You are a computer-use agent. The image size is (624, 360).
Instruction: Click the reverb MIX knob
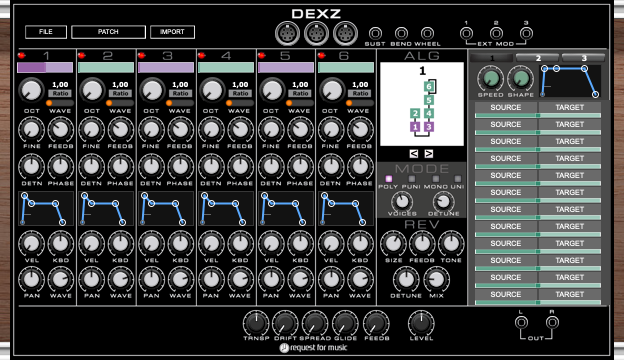436,279
